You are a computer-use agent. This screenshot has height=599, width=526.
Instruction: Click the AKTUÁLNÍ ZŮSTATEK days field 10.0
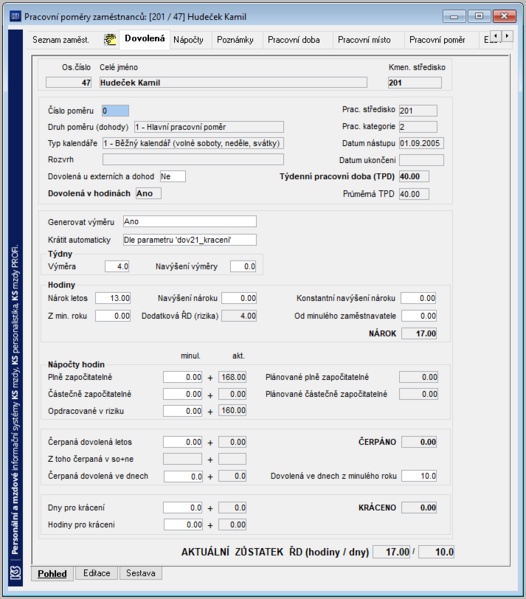tap(436, 552)
